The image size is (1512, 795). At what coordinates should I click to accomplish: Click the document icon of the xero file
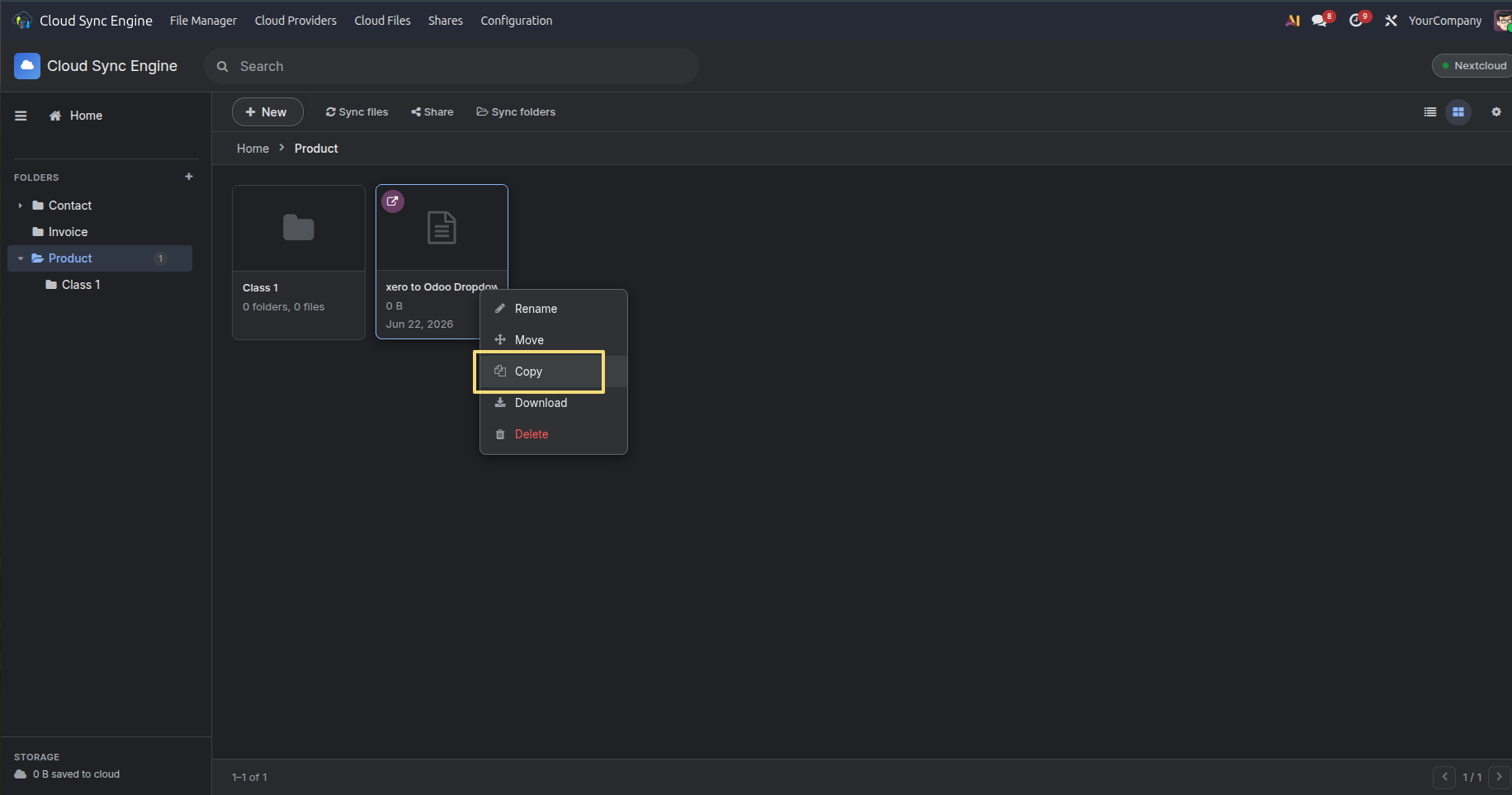click(442, 228)
